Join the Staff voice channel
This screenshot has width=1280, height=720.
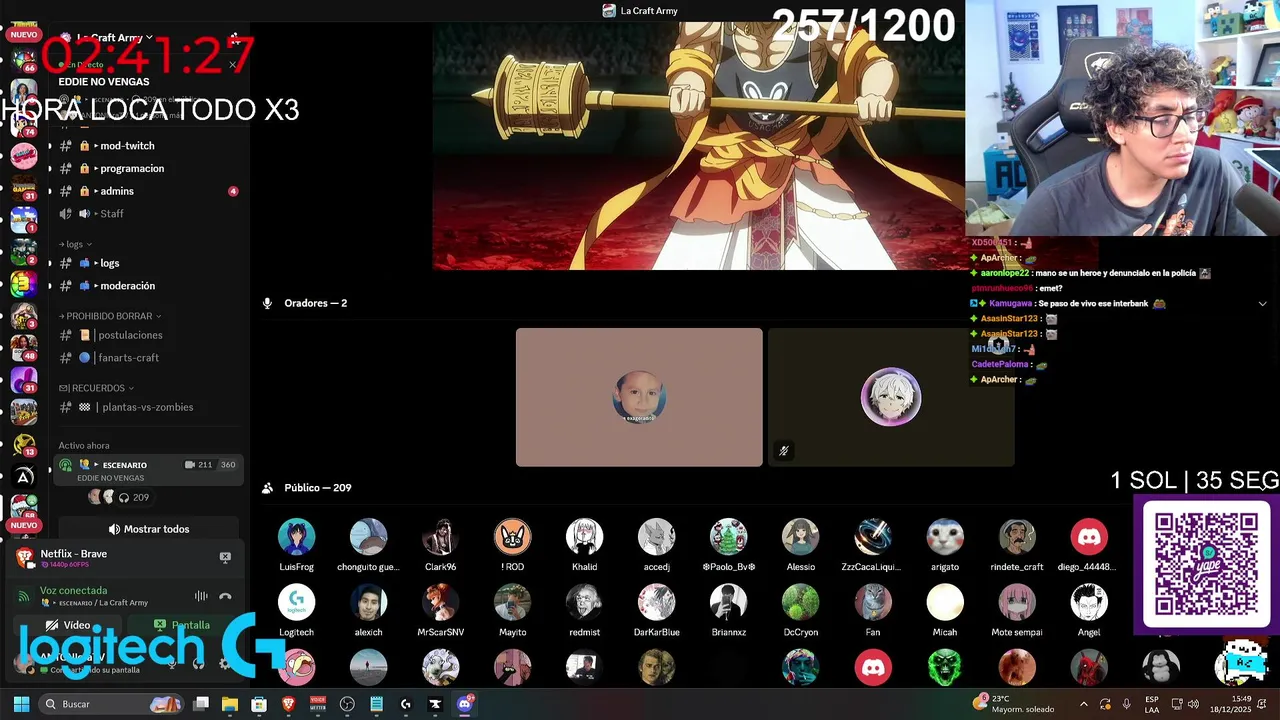(x=148, y=213)
